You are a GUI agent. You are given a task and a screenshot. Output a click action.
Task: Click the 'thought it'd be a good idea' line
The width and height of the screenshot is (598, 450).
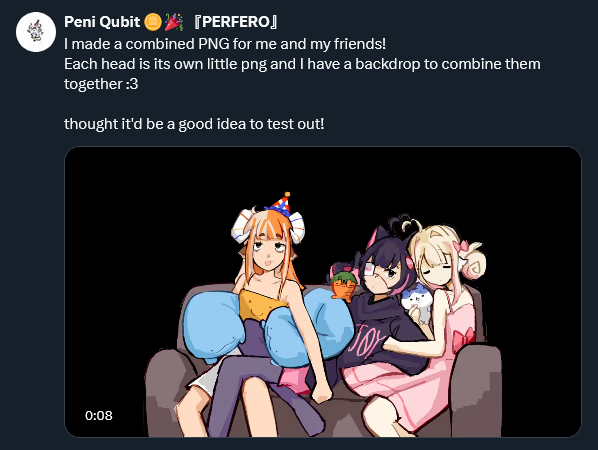(194, 124)
